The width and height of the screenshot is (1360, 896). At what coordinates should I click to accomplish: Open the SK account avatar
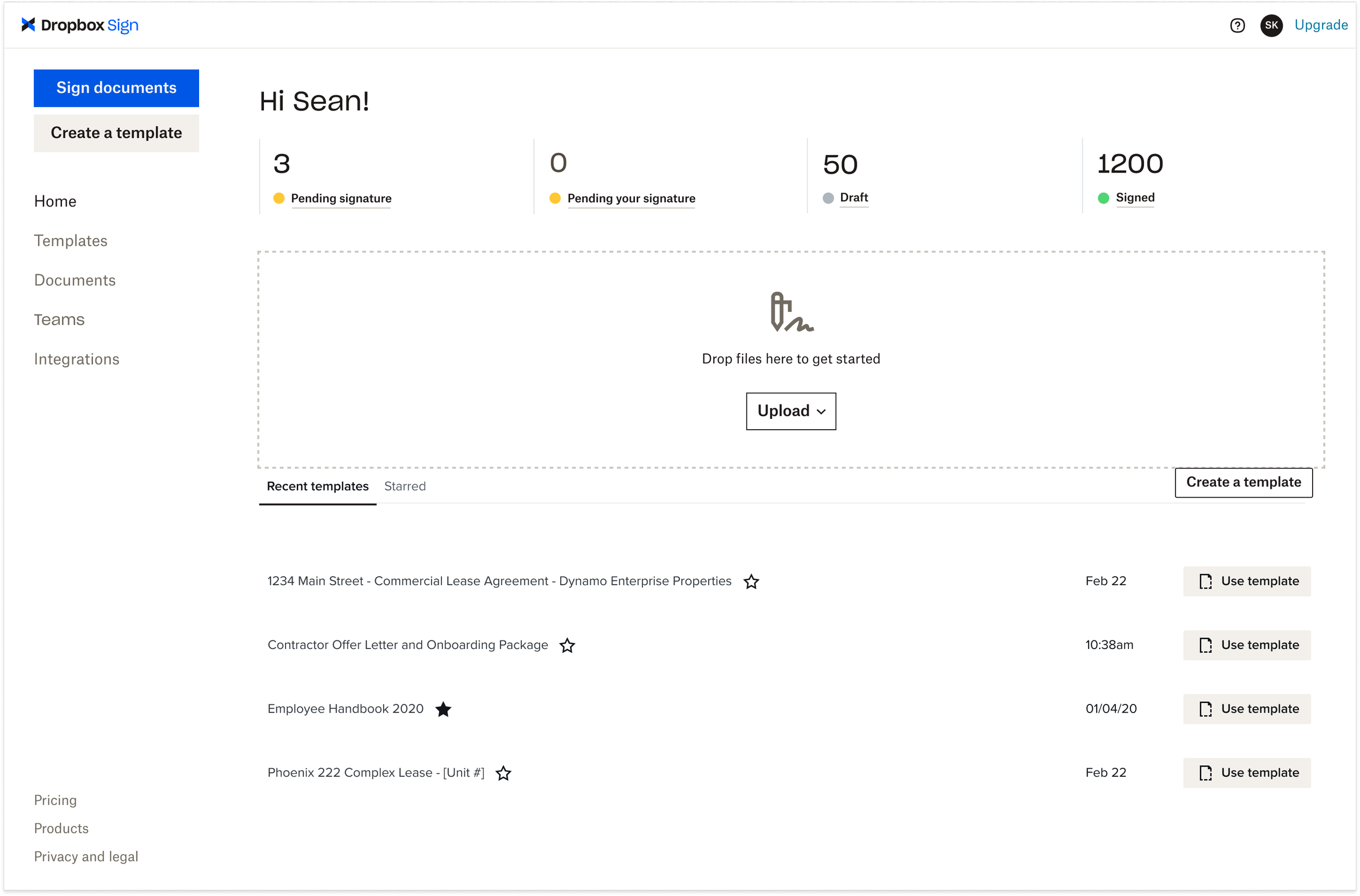coord(1271,25)
